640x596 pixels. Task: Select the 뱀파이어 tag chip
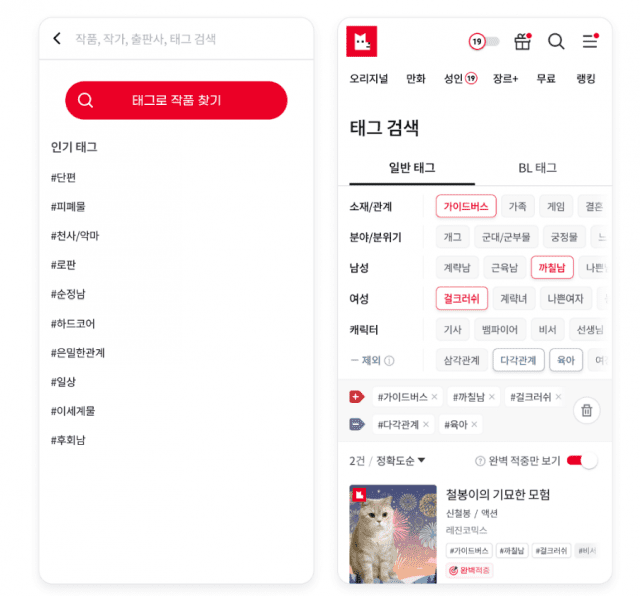(x=500, y=329)
